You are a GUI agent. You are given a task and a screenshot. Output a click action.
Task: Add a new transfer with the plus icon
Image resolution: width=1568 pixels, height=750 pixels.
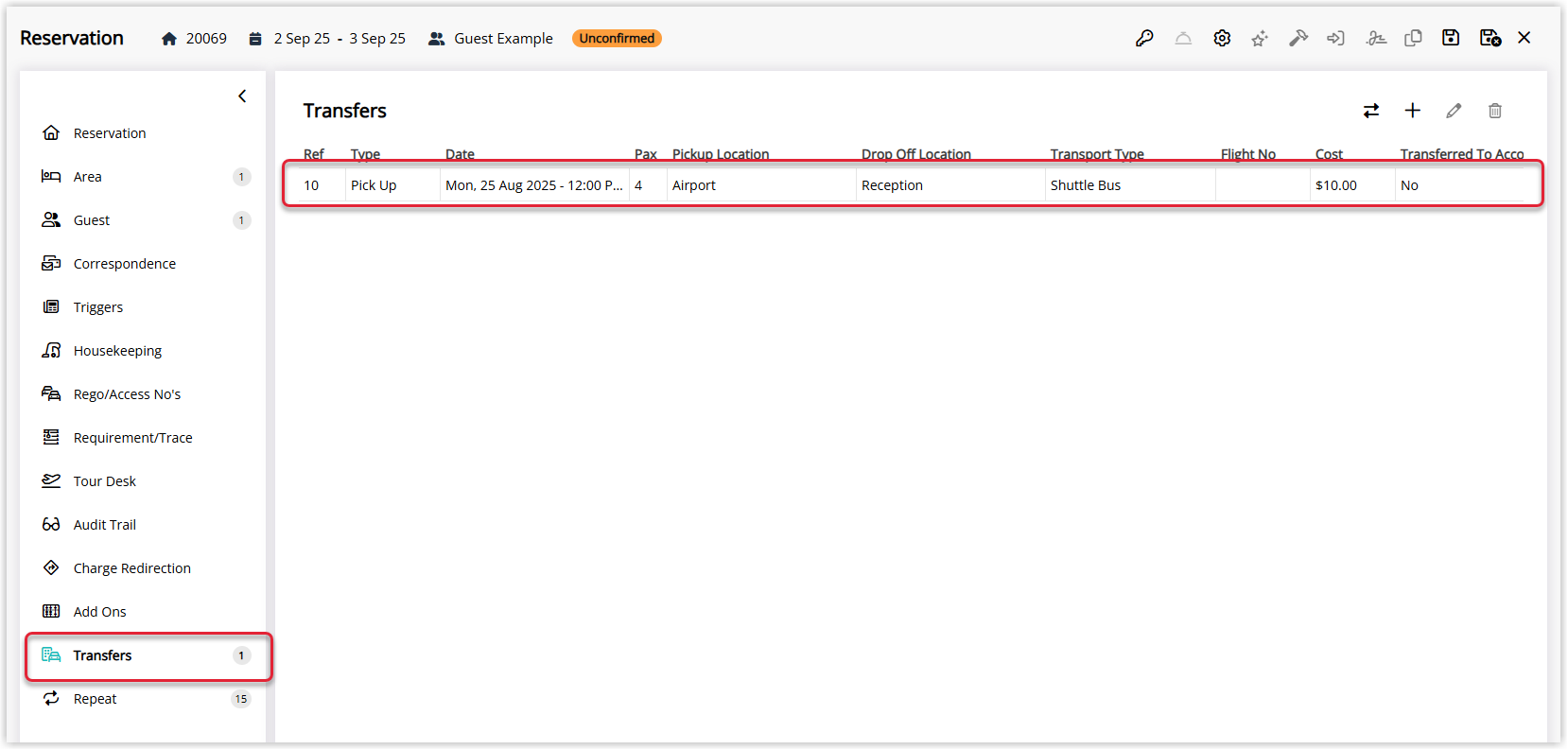click(x=1413, y=111)
